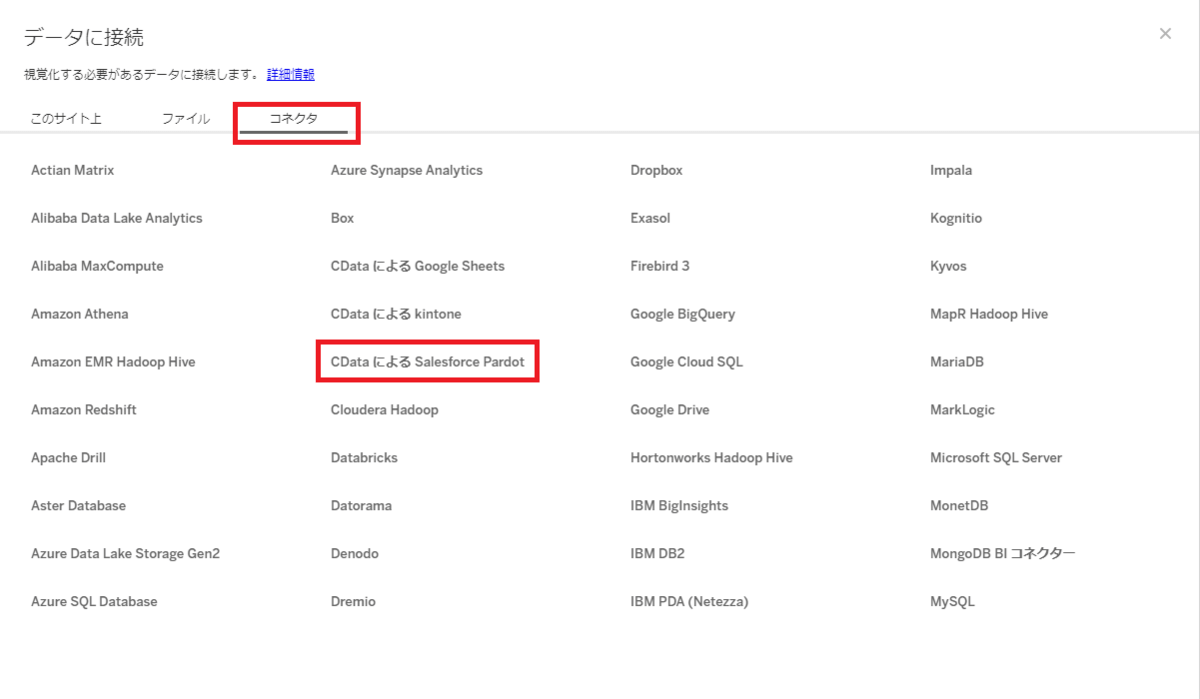Connect to Dropbox

tap(657, 170)
